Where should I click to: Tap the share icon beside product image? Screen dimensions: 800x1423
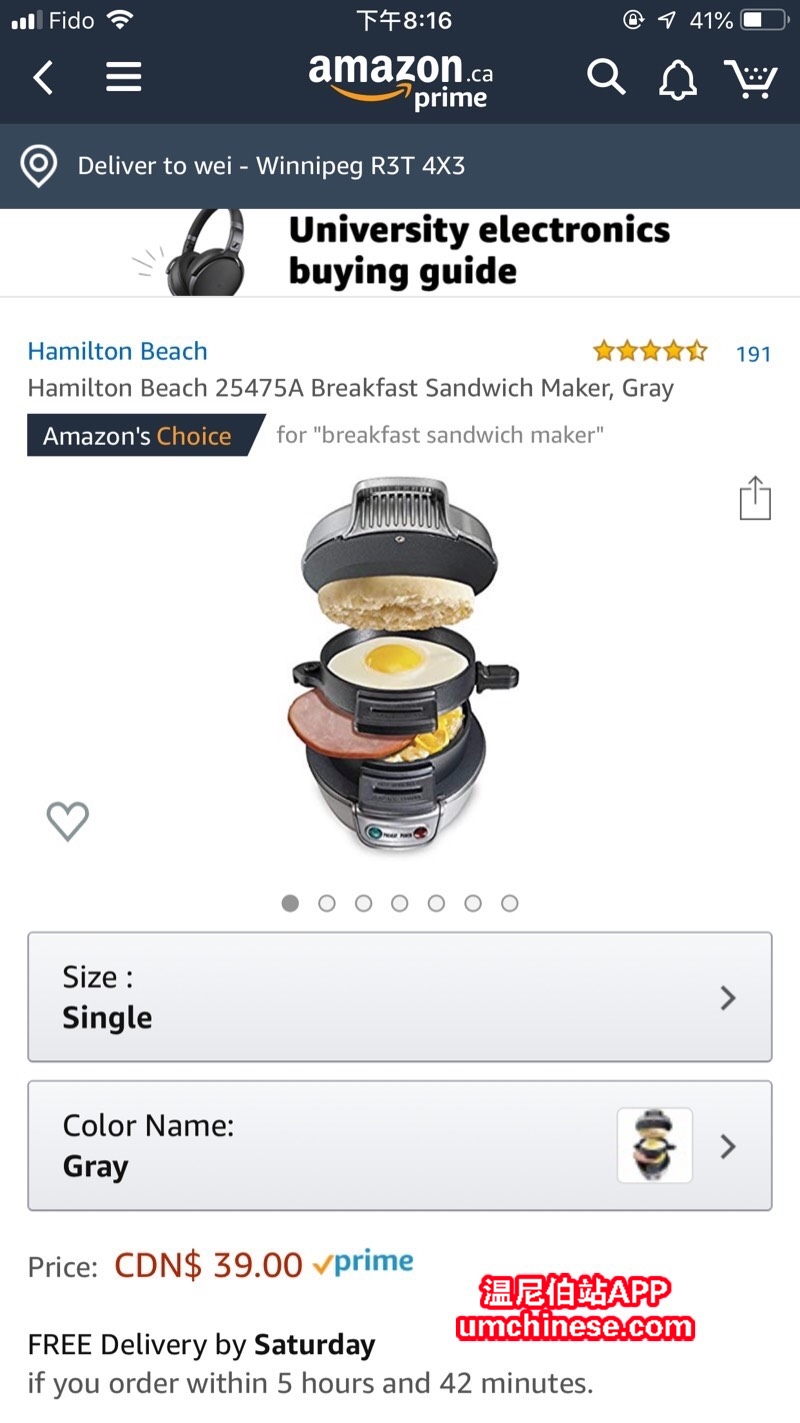pos(755,498)
